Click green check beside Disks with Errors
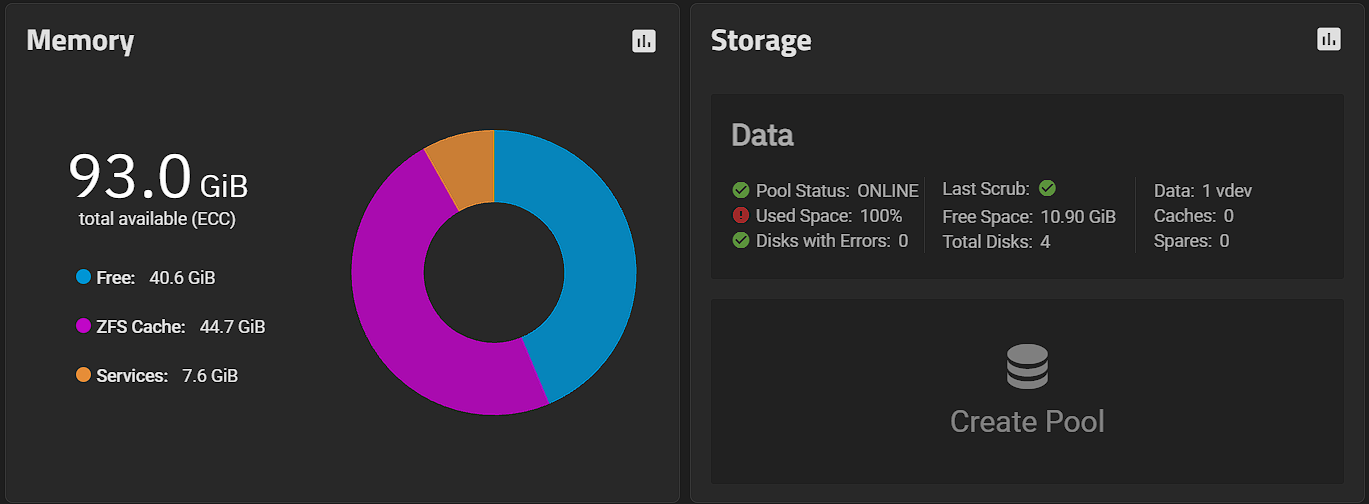 point(741,240)
